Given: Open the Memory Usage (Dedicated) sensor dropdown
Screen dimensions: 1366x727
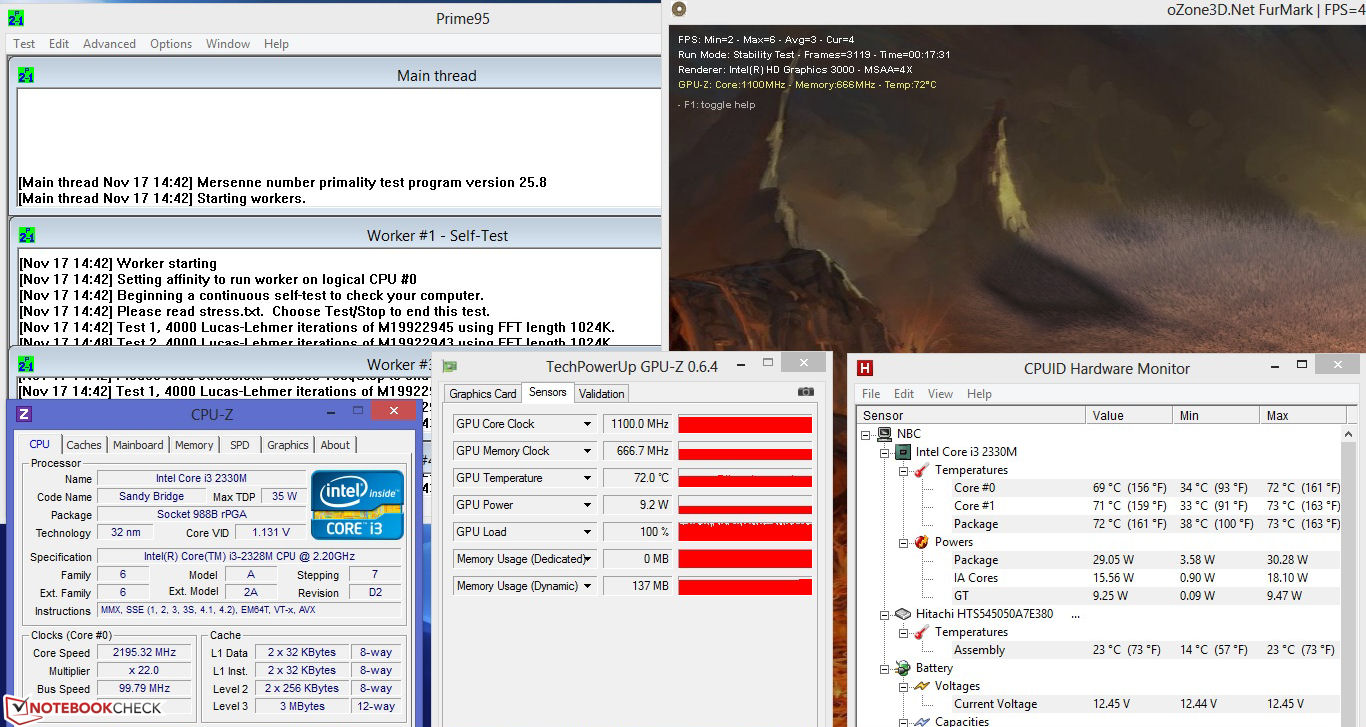Looking at the screenshot, I should click(588, 559).
